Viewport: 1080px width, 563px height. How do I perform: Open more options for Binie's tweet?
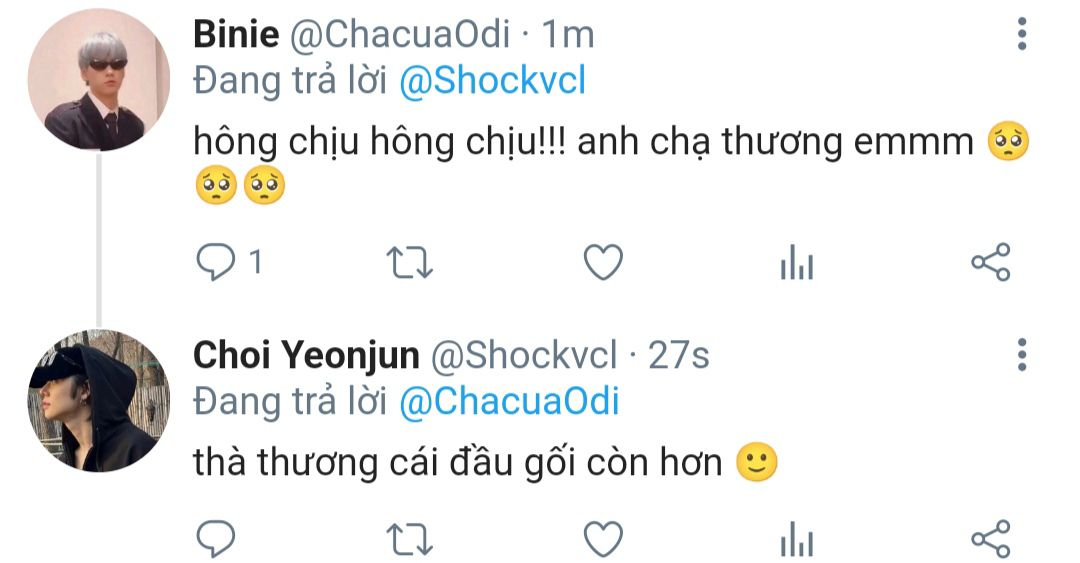coord(1022,34)
